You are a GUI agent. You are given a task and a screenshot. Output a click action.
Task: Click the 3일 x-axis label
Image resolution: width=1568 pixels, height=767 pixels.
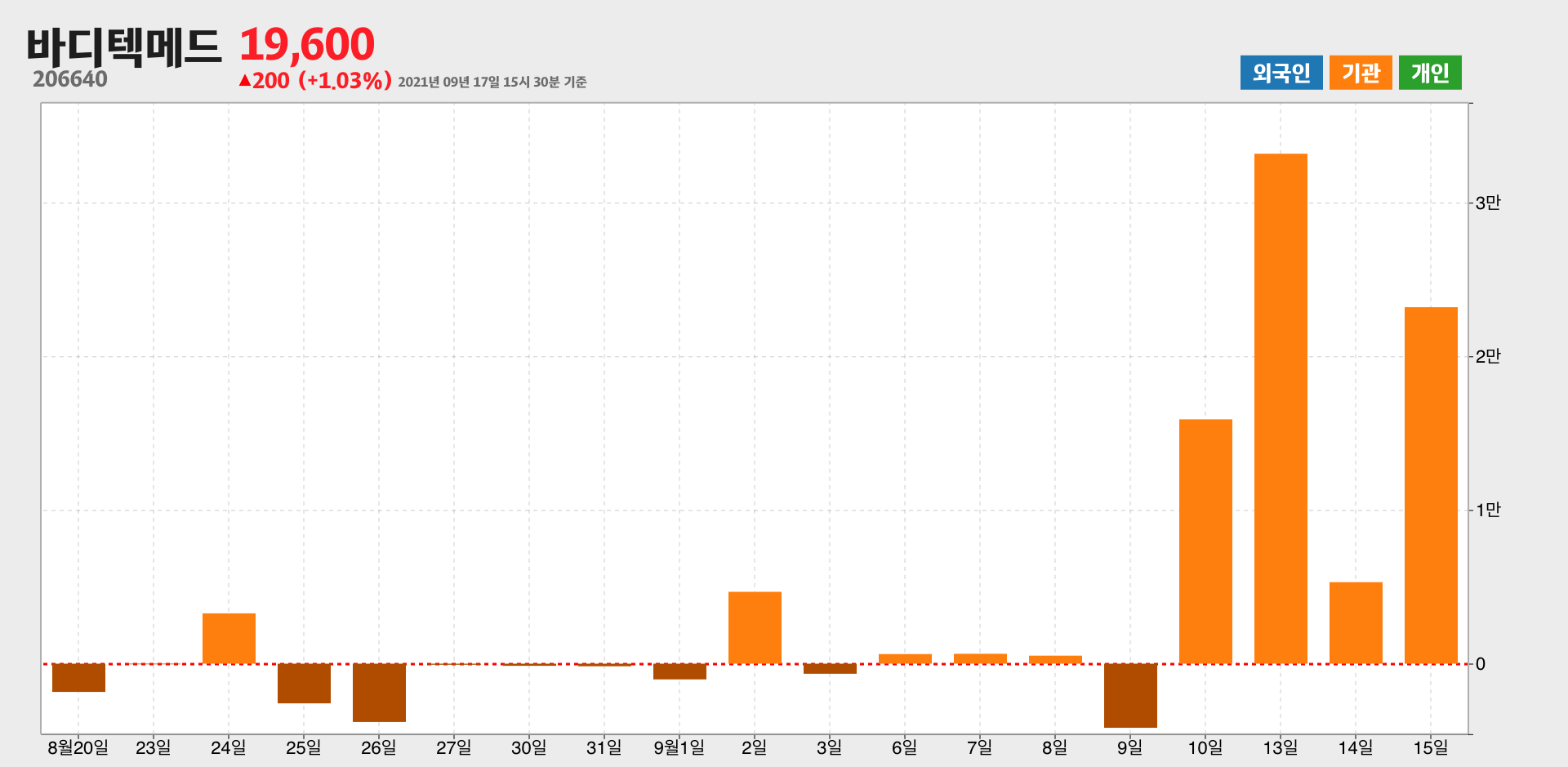pos(829,747)
